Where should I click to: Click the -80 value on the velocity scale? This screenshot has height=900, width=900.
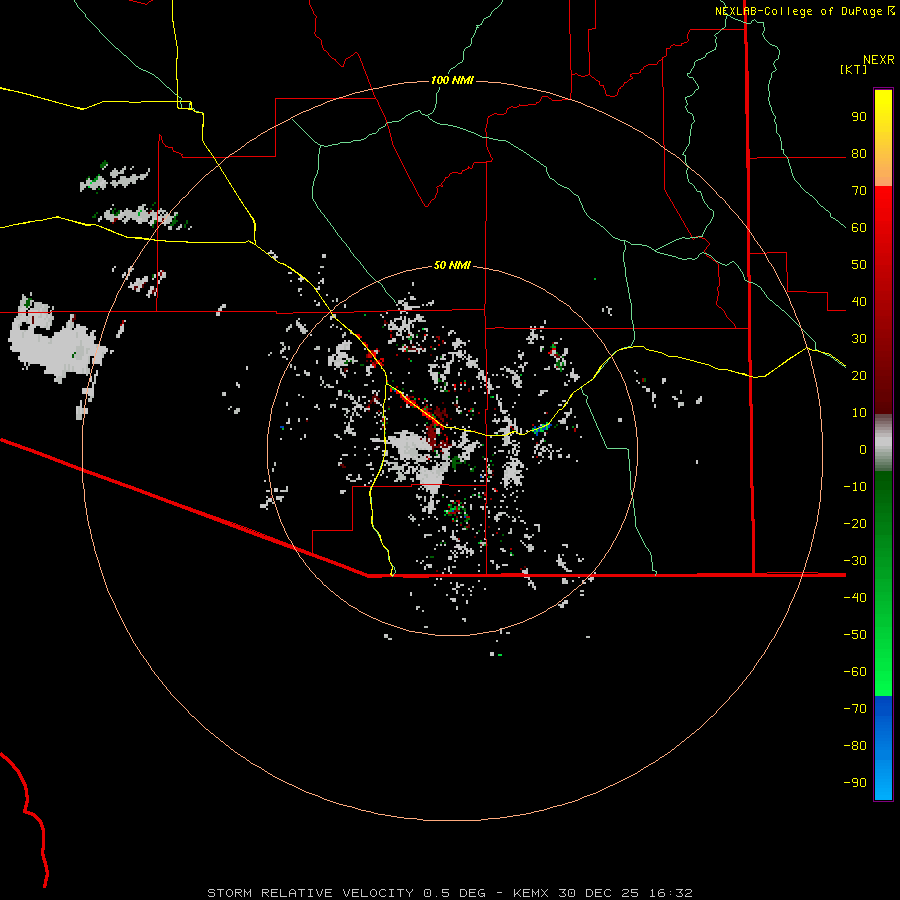tap(855, 746)
